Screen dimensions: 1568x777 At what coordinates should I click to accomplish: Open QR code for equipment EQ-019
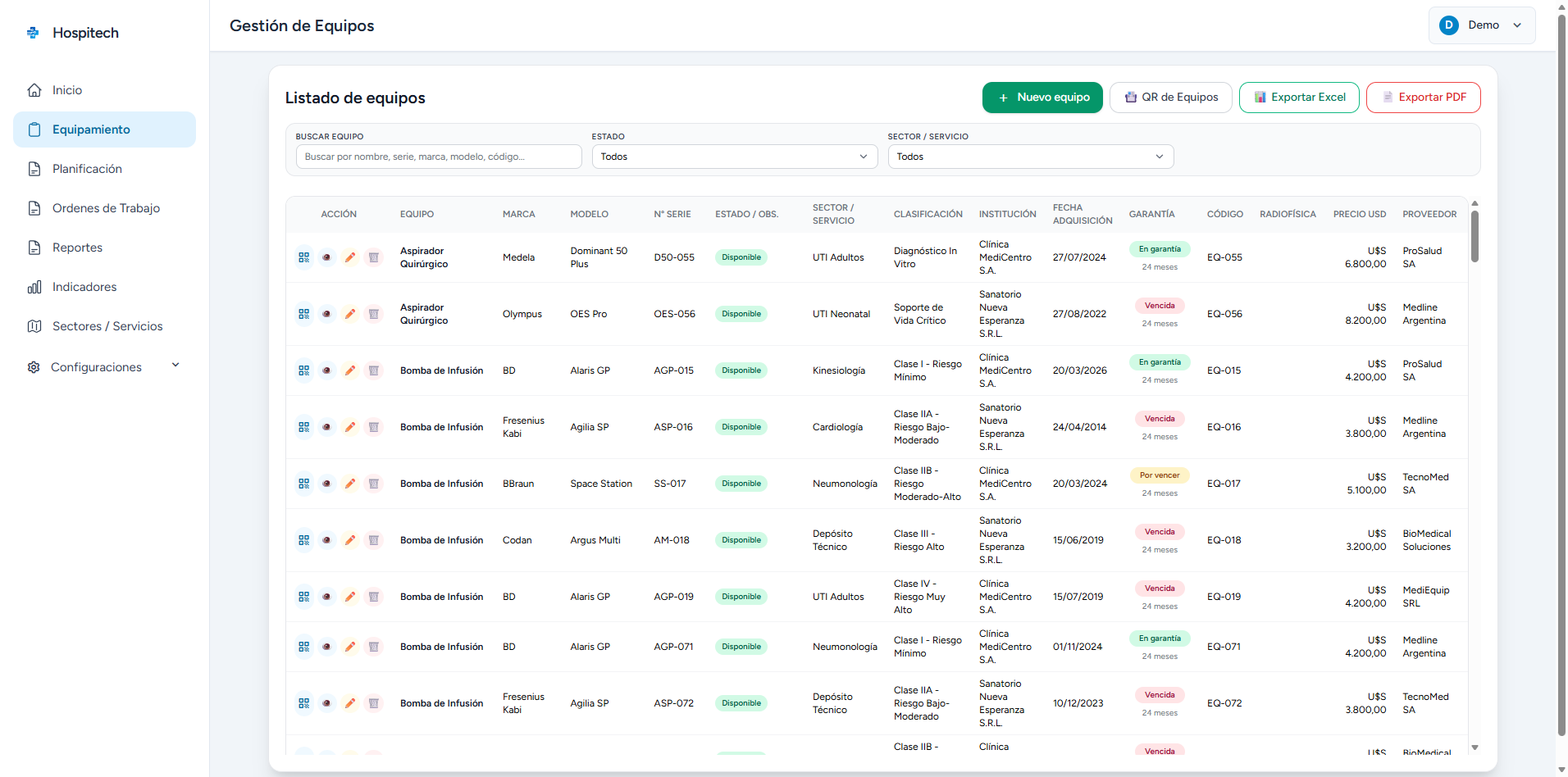tap(304, 597)
